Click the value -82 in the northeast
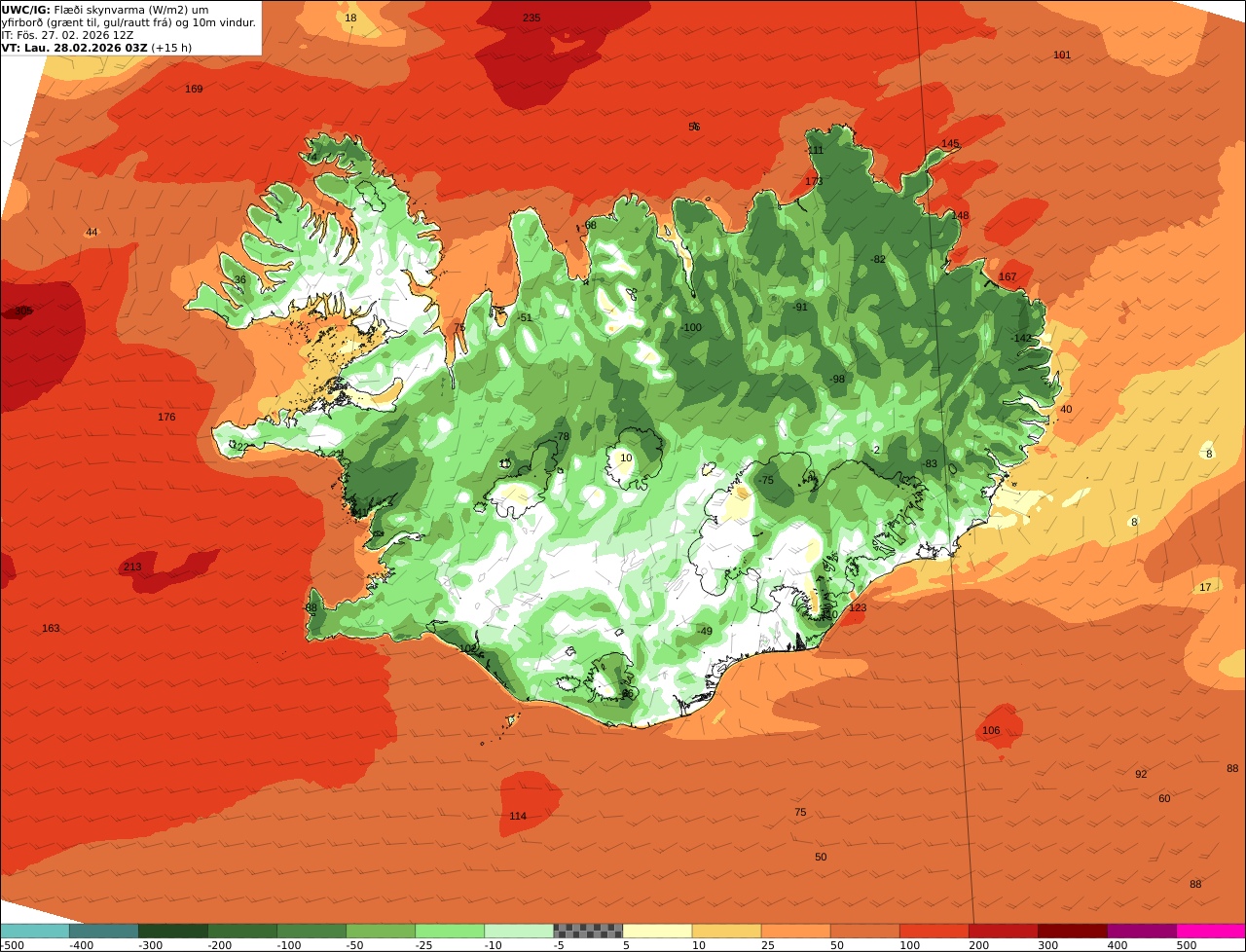Screen dimensions: 1246x952 click(x=878, y=259)
